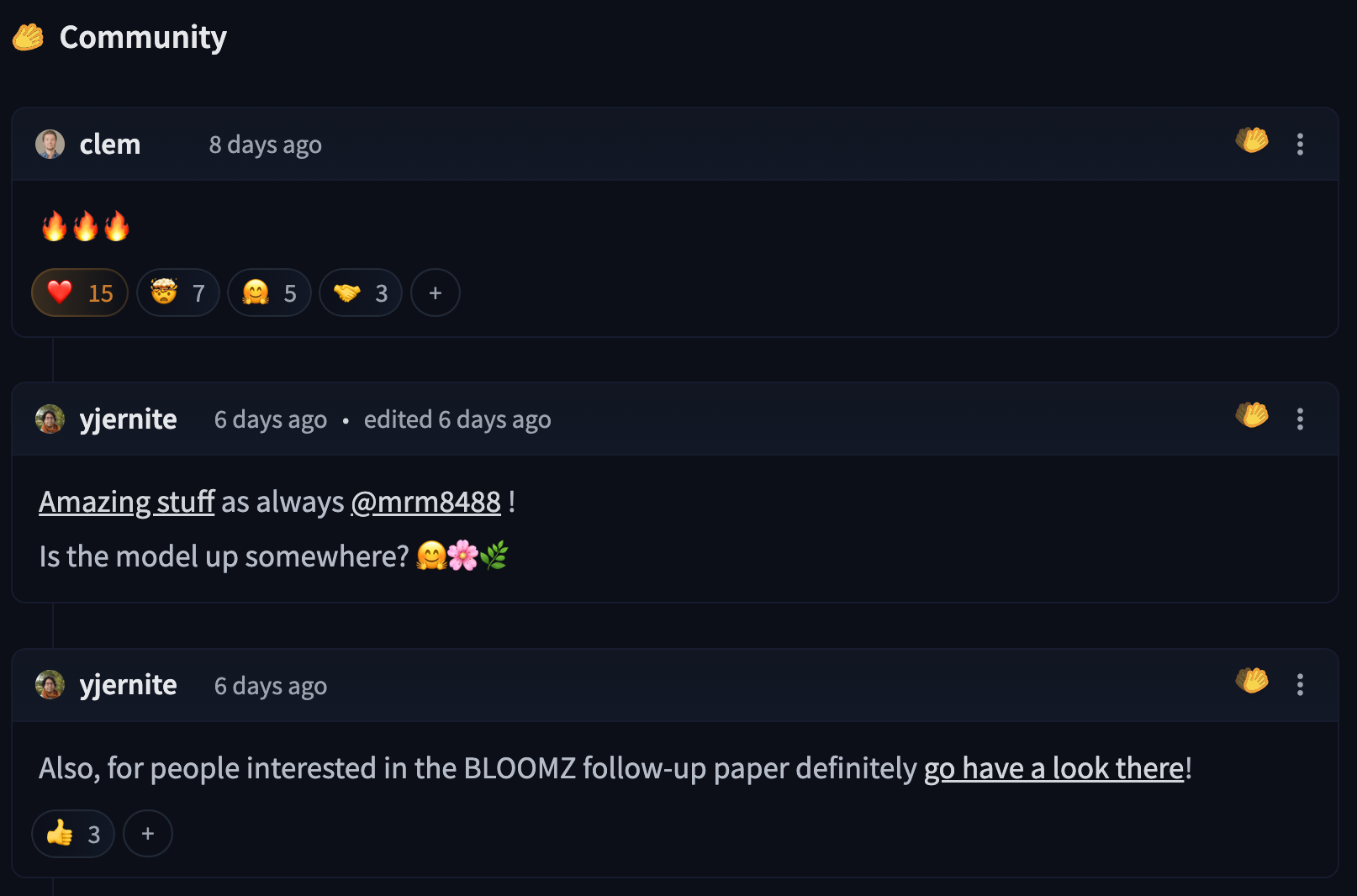Image resolution: width=1357 pixels, height=896 pixels.
Task: Toggle the handshake reaction with 3 votes
Action: coord(361,293)
